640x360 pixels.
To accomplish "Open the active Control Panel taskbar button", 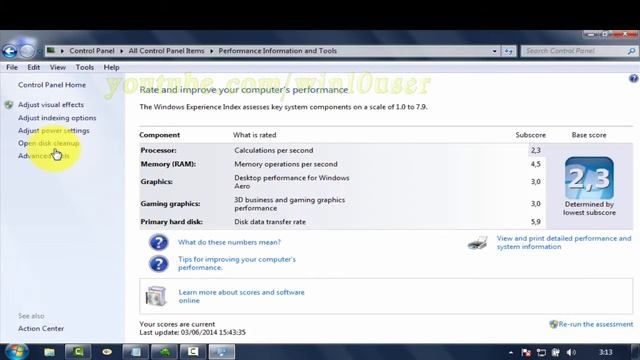I will click(x=222, y=352).
